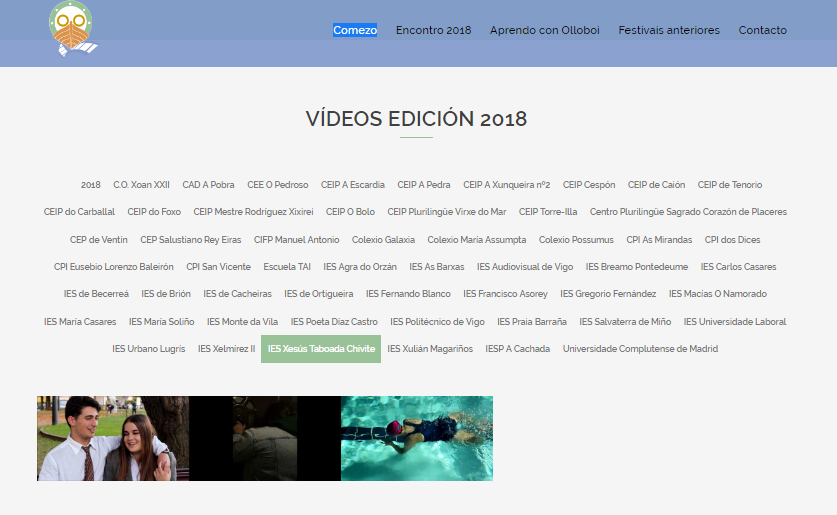Select Universidade Complutense de Madrid filter
Screen dimensions: 837x515
[640, 348]
